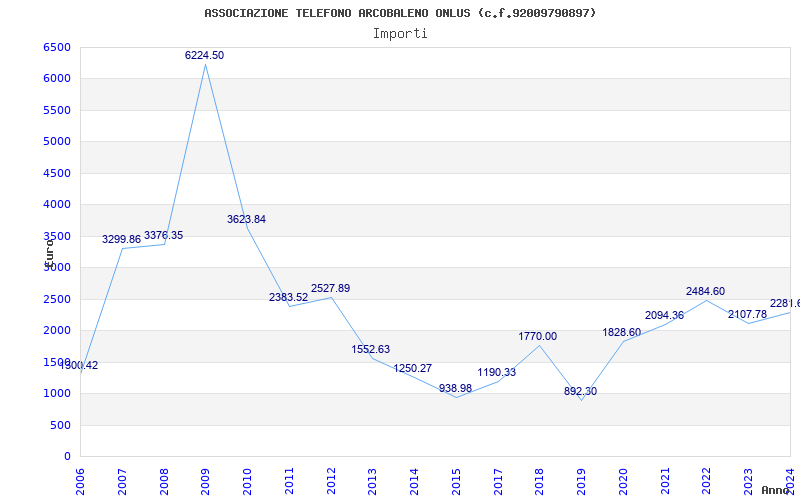Viewport: 800px width, 500px height.
Task: Click the 2008 x-axis year label
Action: 164,482
